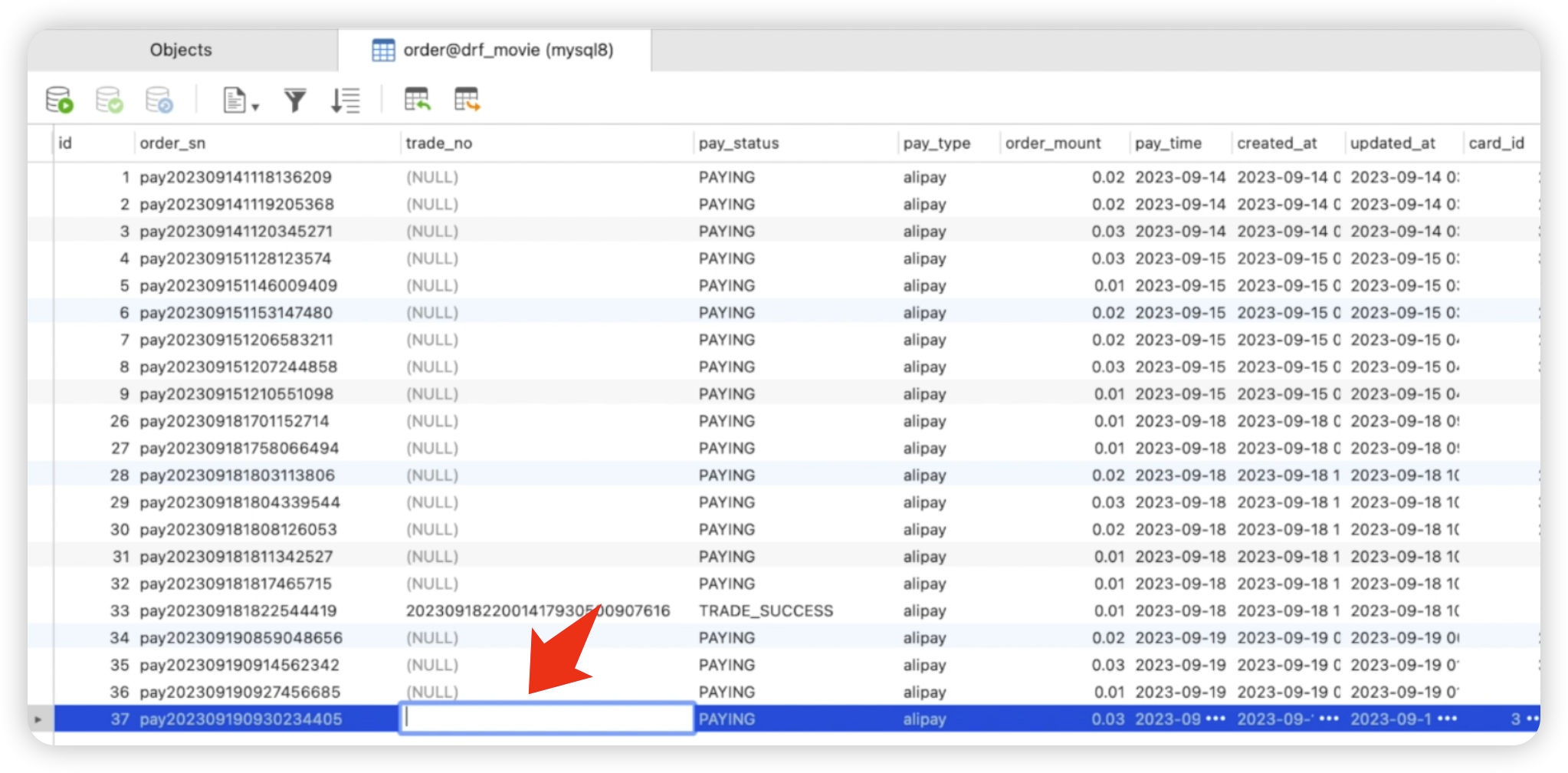Screen dimensions: 1568x773
Task: Select order pay202309190914562342
Action: (x=239, y=665)
